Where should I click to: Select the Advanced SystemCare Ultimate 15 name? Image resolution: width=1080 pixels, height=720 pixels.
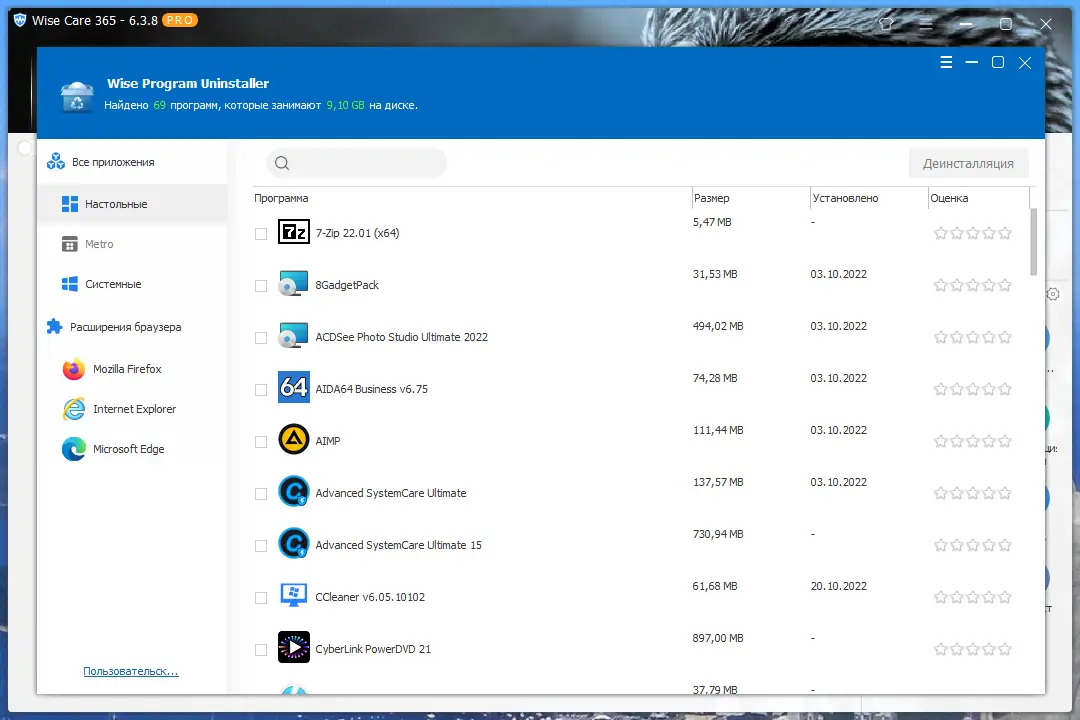point(398,545)
